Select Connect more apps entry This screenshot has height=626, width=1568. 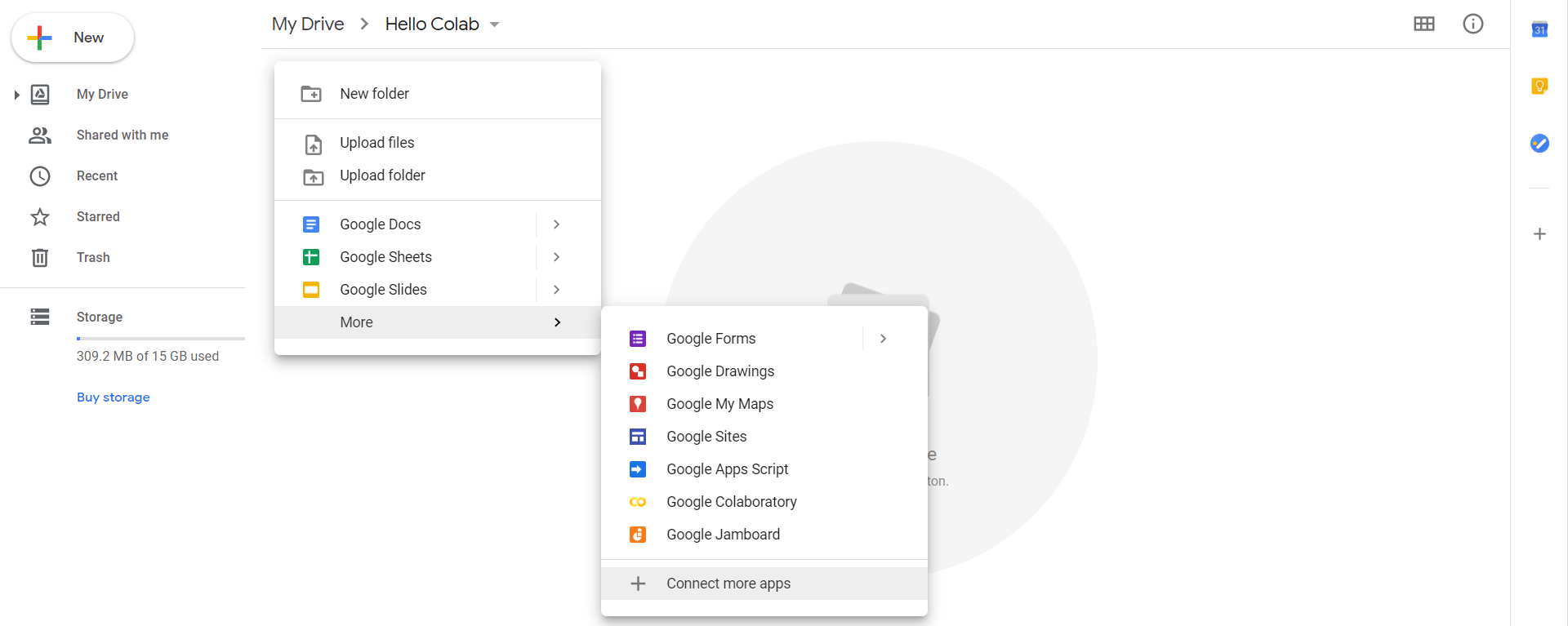click(x=764, y=584)
